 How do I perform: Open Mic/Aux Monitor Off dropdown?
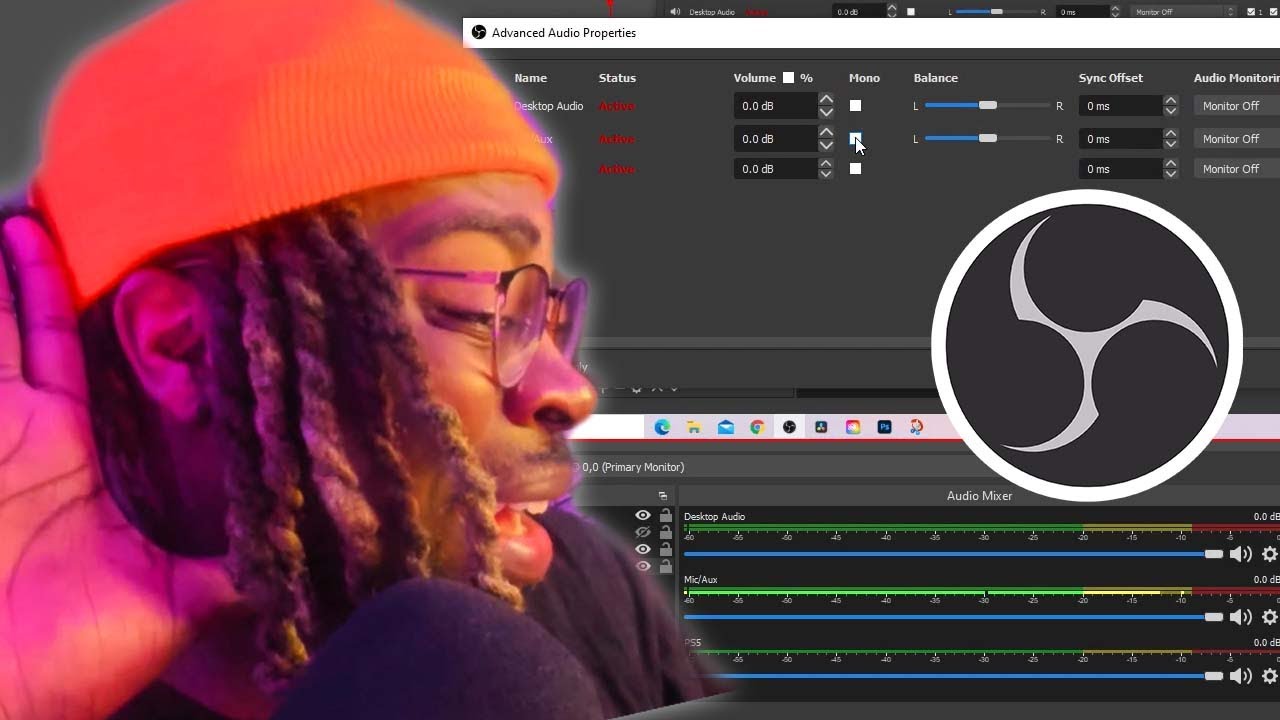point(1237,139)
